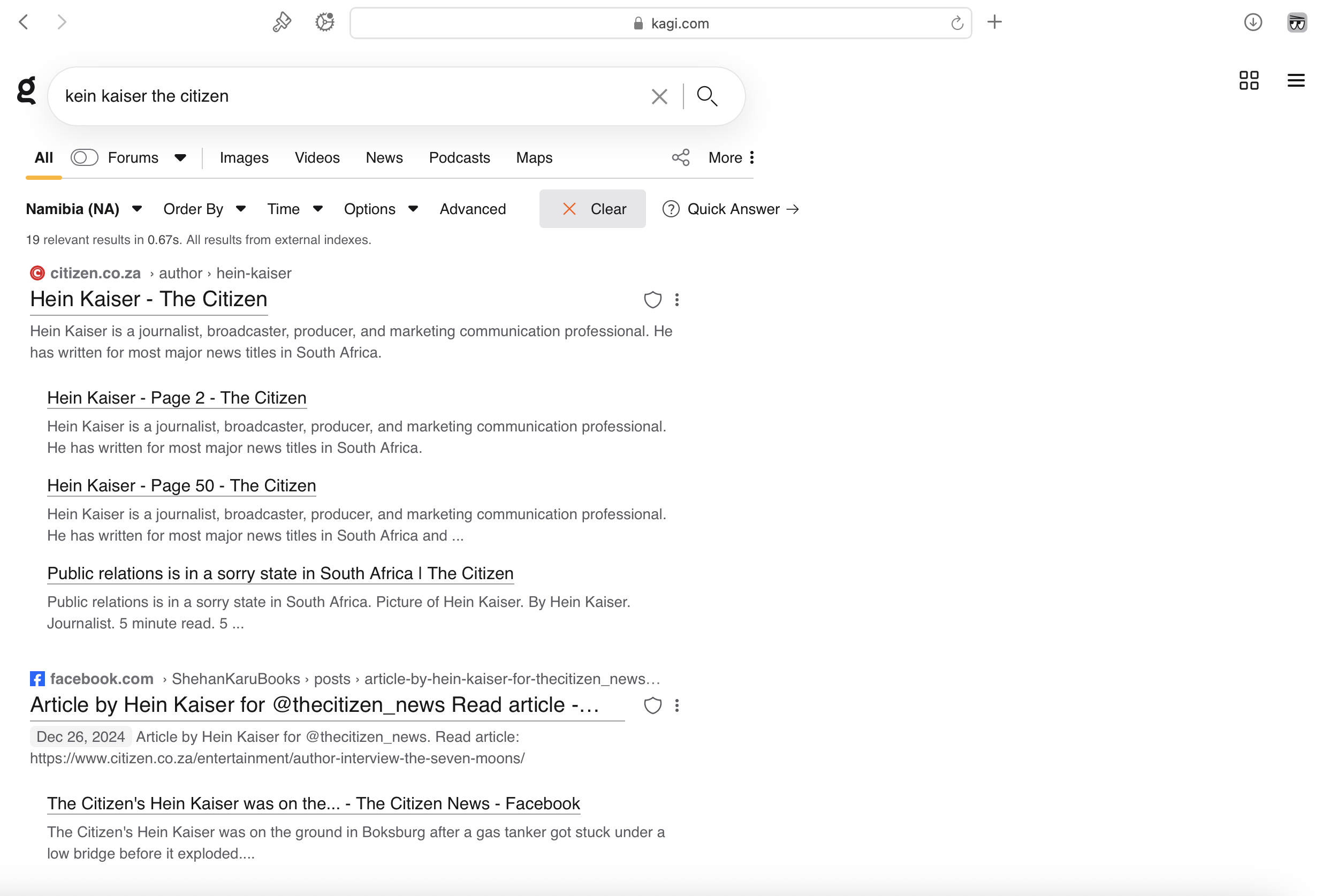
Task: Open the hamburger menu icon
Action: pyautogui.click(x=1296, y=80)
